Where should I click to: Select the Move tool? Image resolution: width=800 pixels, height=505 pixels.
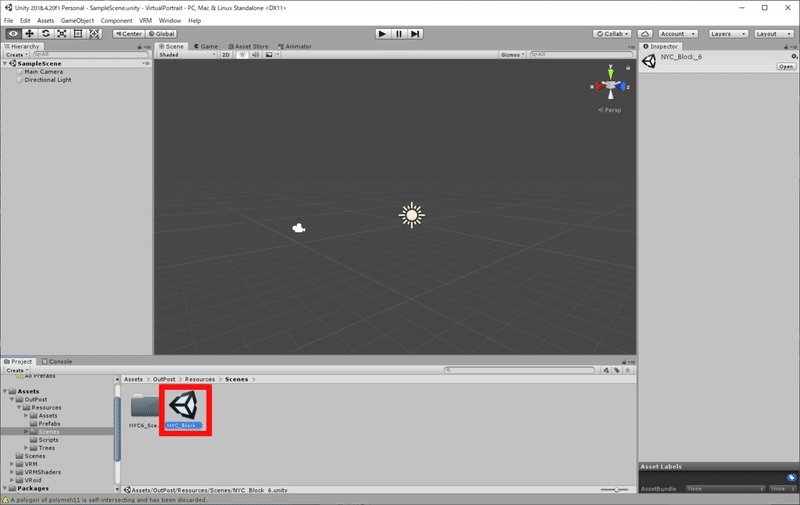(30, 34)
